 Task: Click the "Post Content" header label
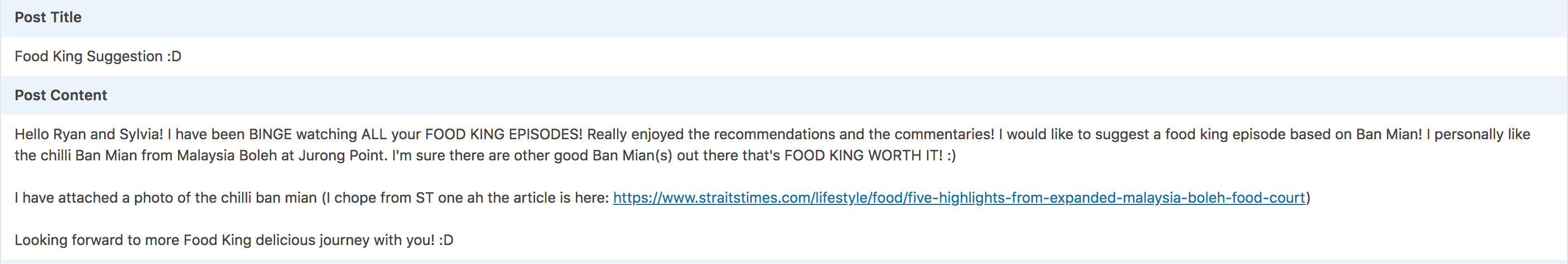coord(61,95)
